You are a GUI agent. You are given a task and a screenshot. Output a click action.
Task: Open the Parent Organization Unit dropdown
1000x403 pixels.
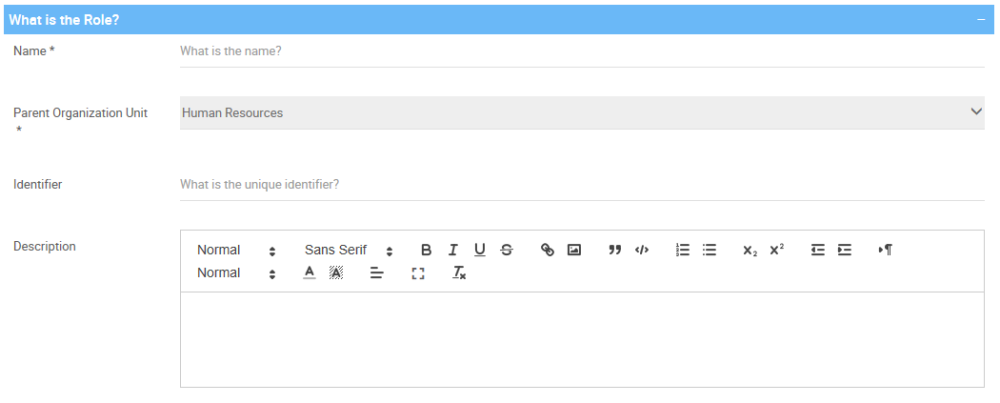(x=582, y=113)
